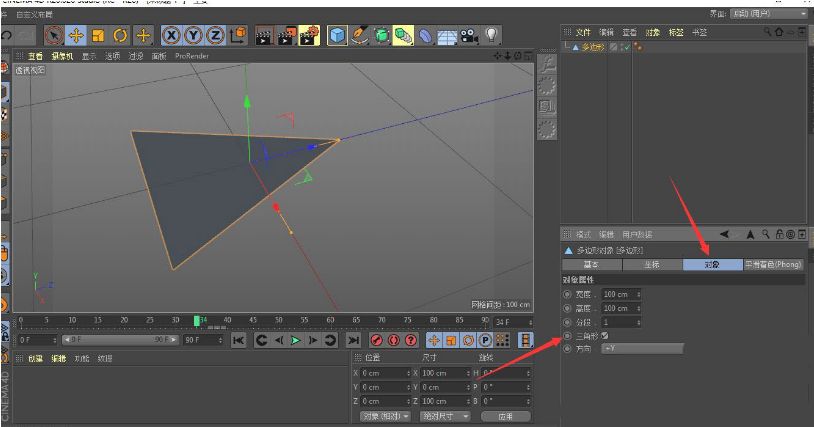Select the Move tool in top toolbar
The height and width of the screenshot is (427, 814).
[75, 35]
